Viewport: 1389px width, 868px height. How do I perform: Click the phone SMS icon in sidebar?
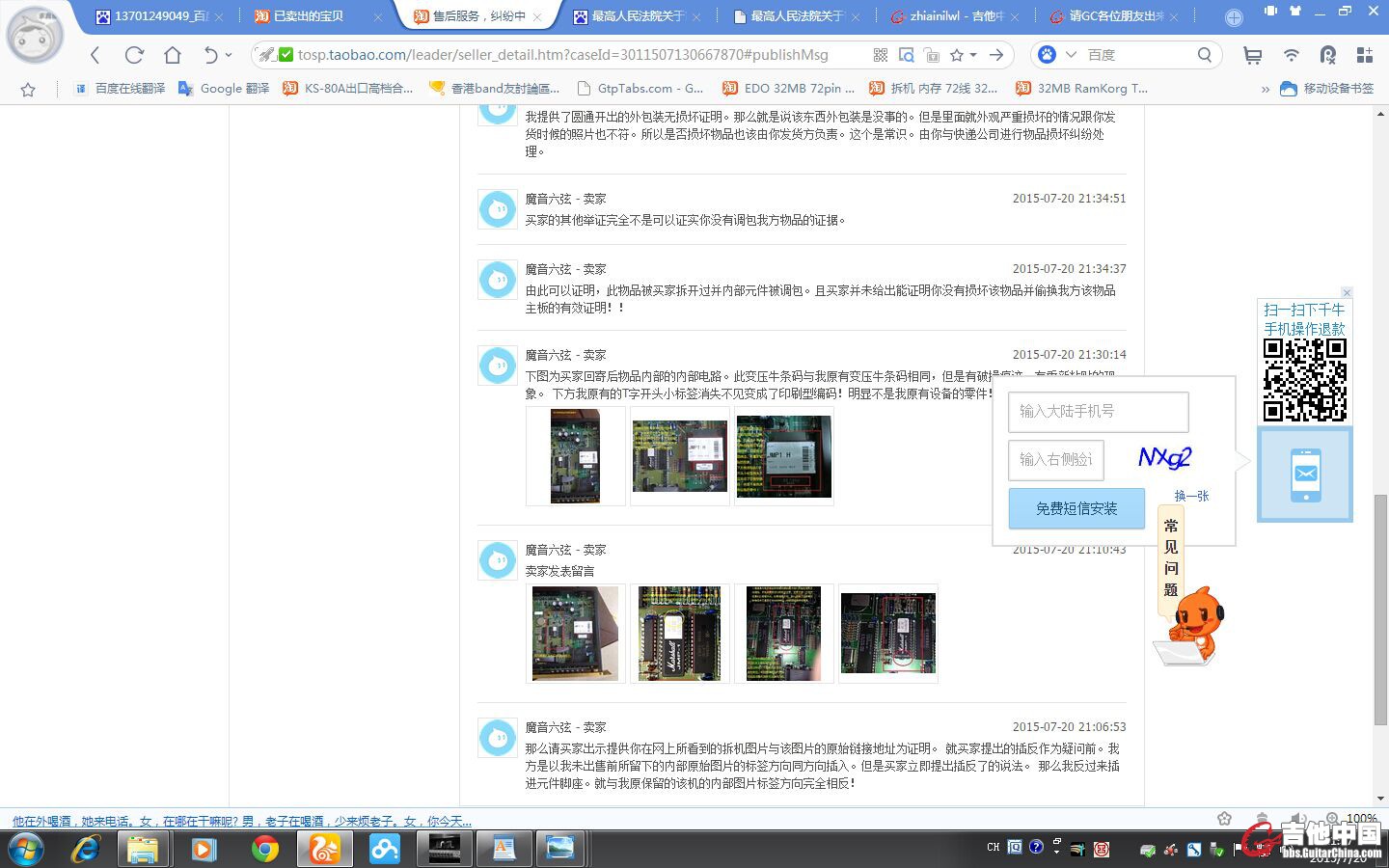(1305, 475)
